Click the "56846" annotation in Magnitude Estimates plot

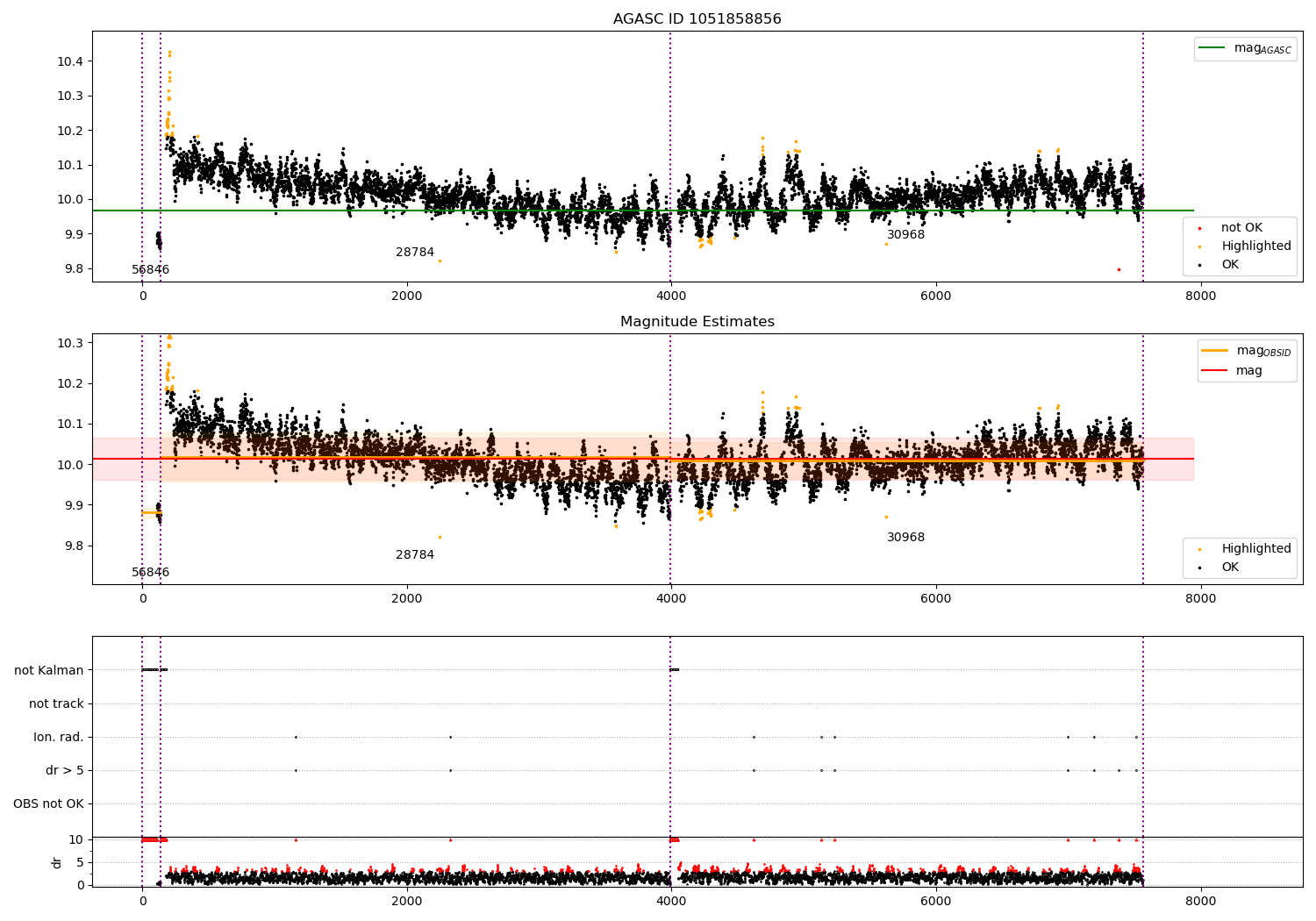coord(151,573)
